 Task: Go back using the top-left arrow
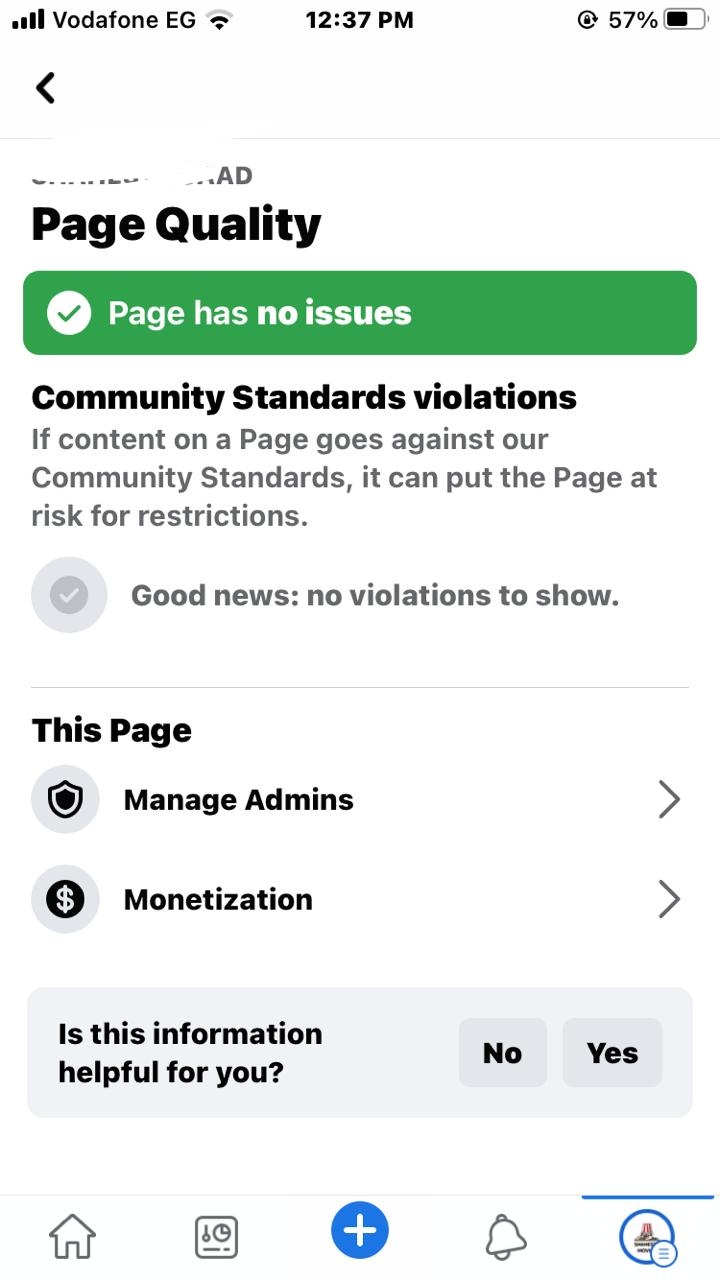45,88
